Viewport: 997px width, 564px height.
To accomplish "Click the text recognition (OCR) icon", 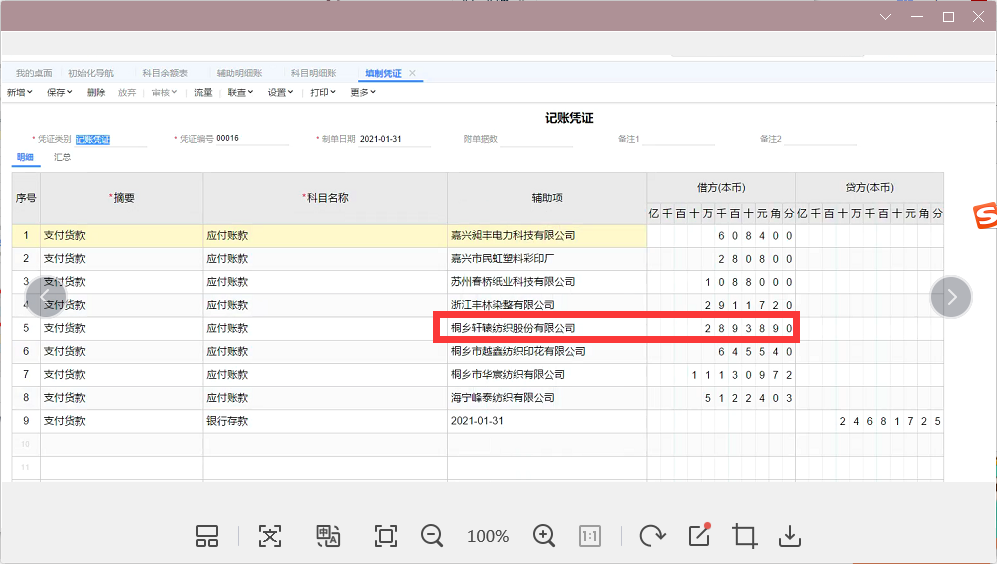I will tap(270, 536).
